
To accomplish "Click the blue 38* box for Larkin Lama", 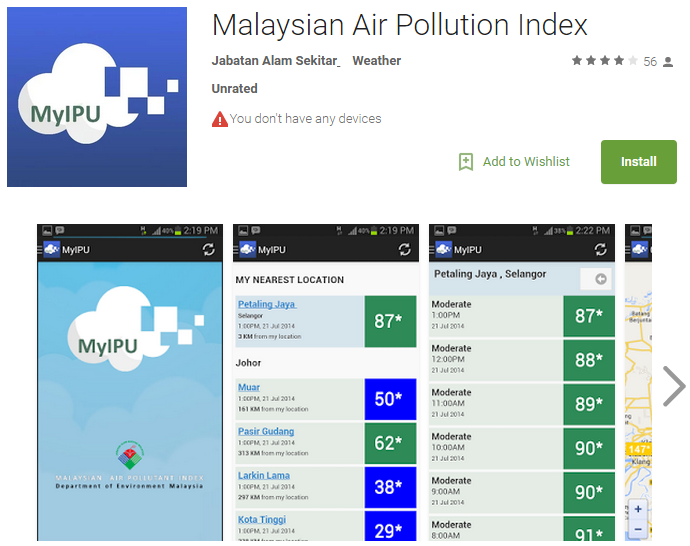I will pos(390,487).
